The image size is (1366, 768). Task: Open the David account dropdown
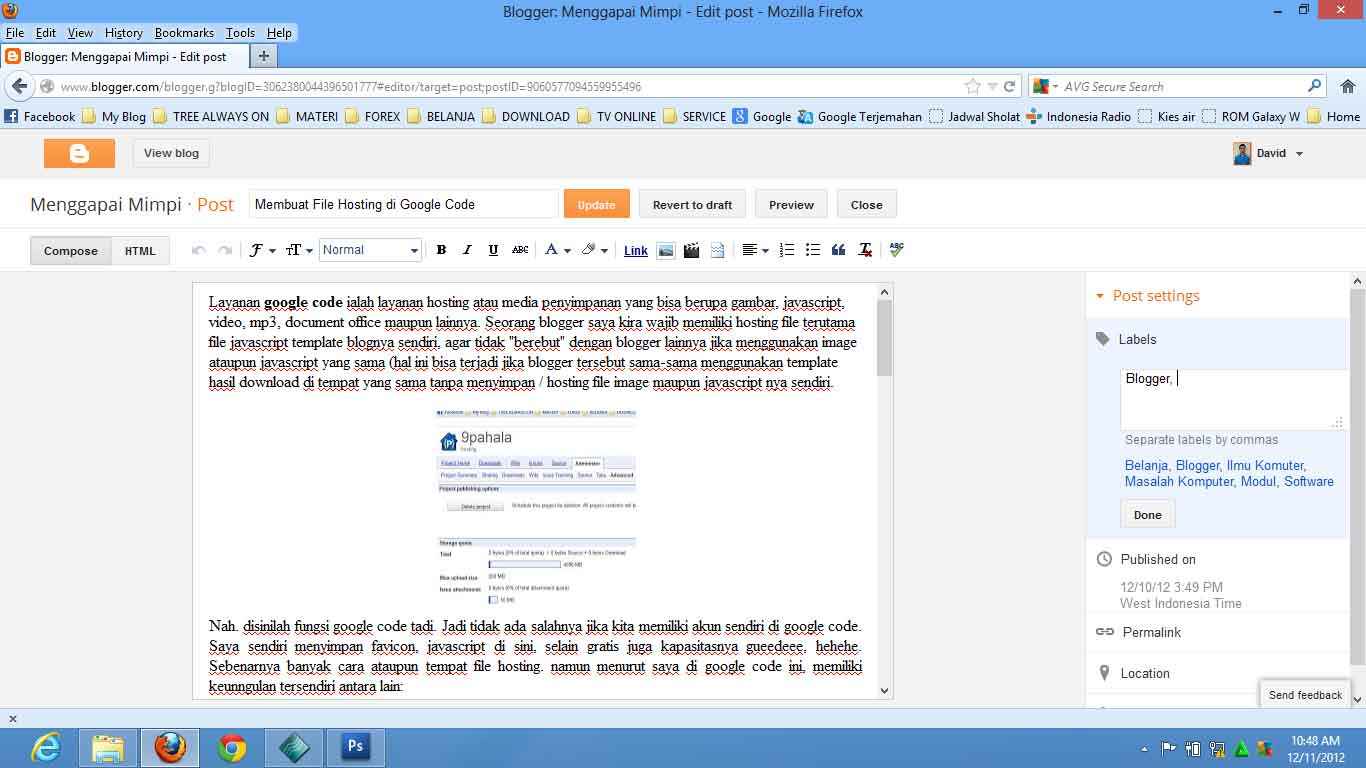1269,153
